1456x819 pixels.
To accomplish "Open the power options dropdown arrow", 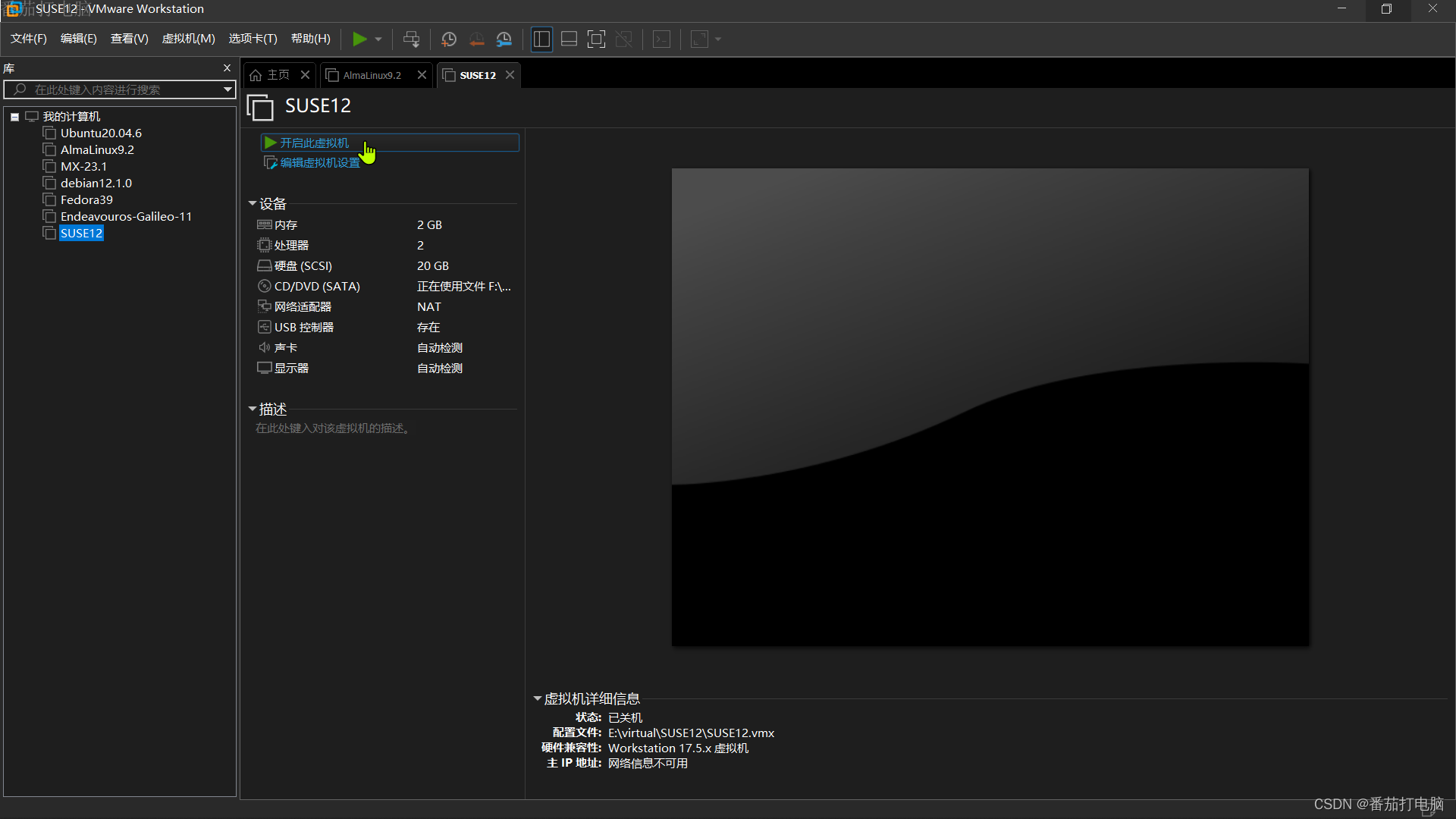I will 378,39.
